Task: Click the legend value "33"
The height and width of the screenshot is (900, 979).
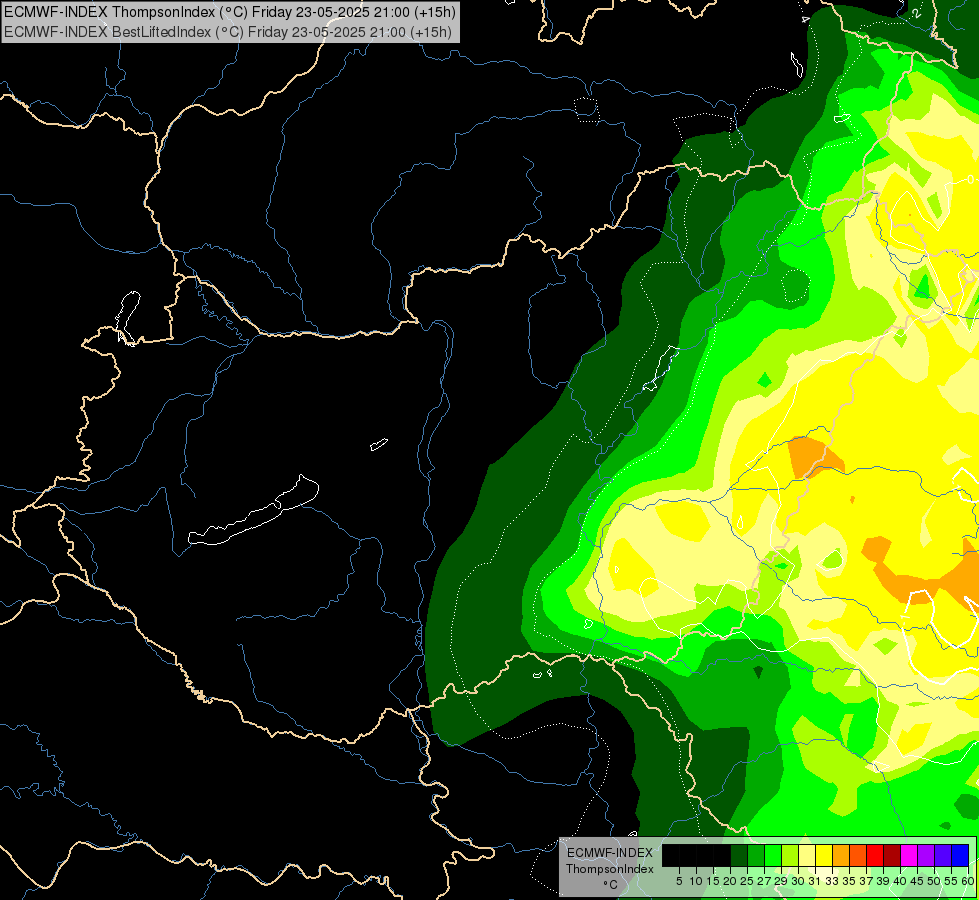Action: (x=833, y=881)
